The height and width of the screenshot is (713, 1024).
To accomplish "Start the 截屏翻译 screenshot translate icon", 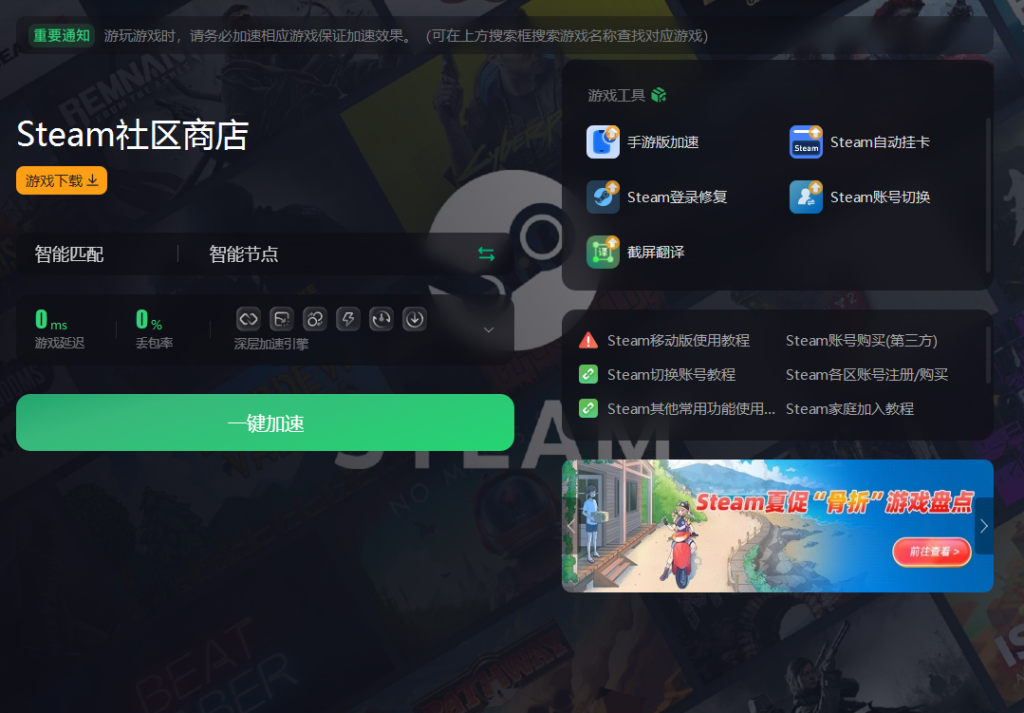I will [x=603, y=252].
